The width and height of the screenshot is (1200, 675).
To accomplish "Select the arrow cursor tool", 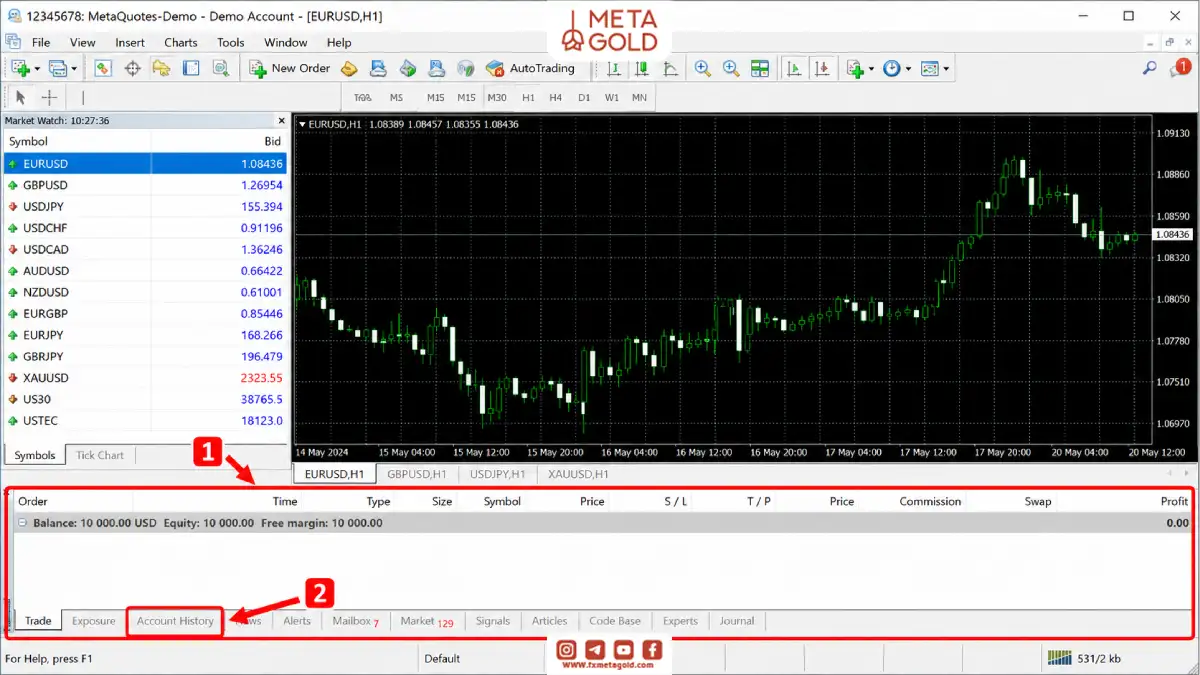I will [20, 97].
